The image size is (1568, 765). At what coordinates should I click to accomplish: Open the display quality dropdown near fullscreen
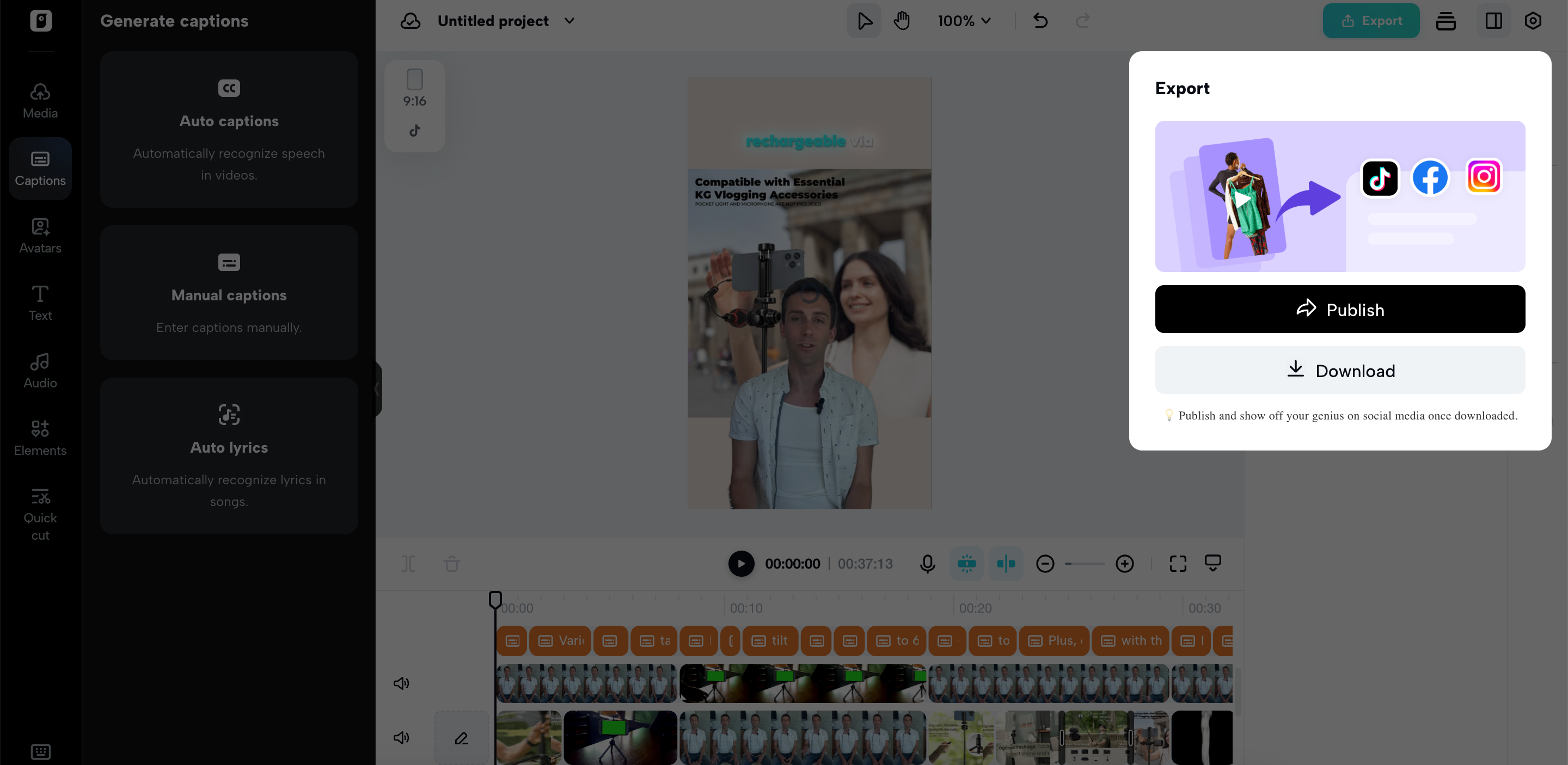point(1212,564)
